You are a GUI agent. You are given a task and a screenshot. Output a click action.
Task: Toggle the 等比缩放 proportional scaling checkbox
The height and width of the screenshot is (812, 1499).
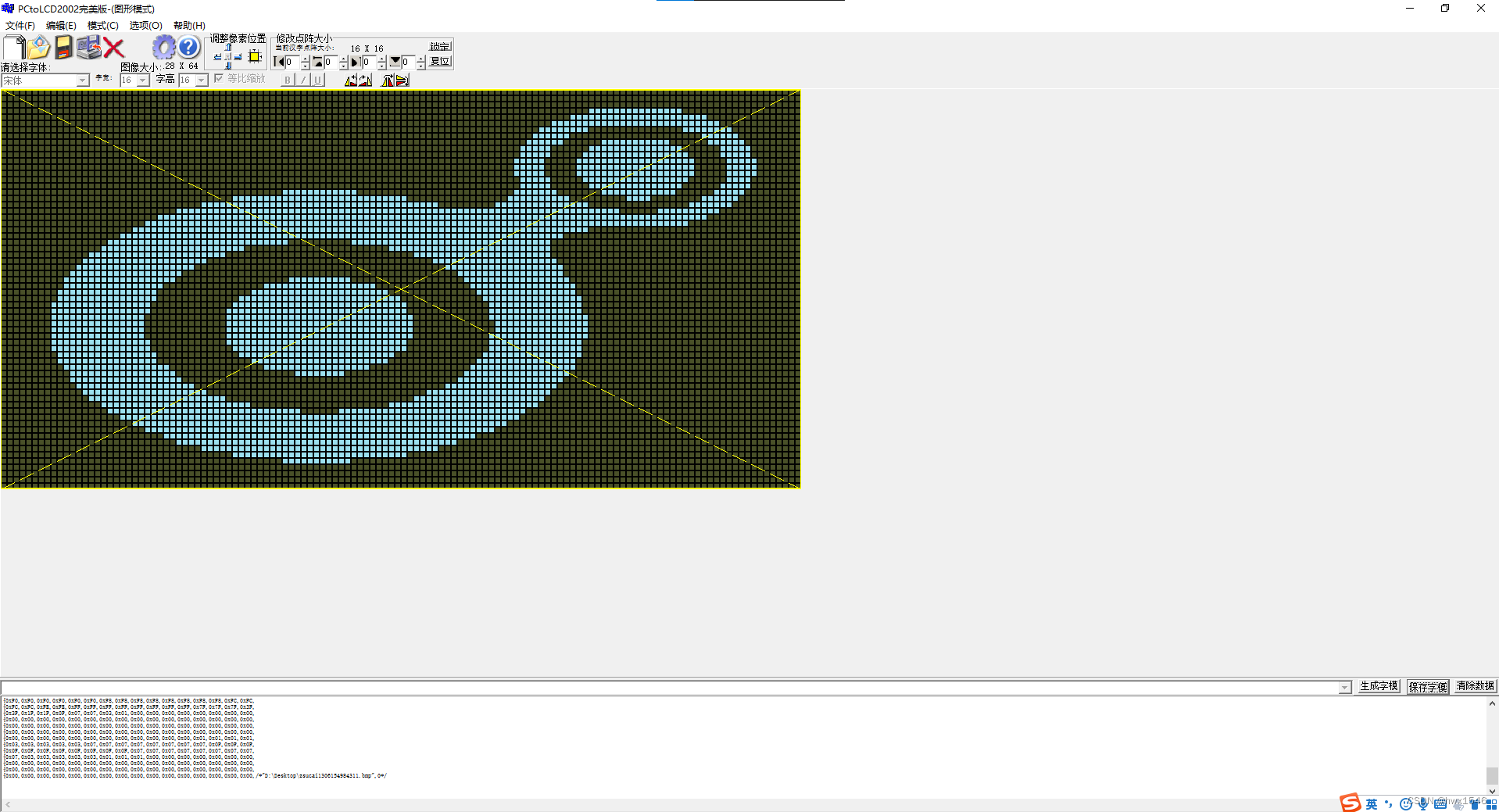pos(219,78)
